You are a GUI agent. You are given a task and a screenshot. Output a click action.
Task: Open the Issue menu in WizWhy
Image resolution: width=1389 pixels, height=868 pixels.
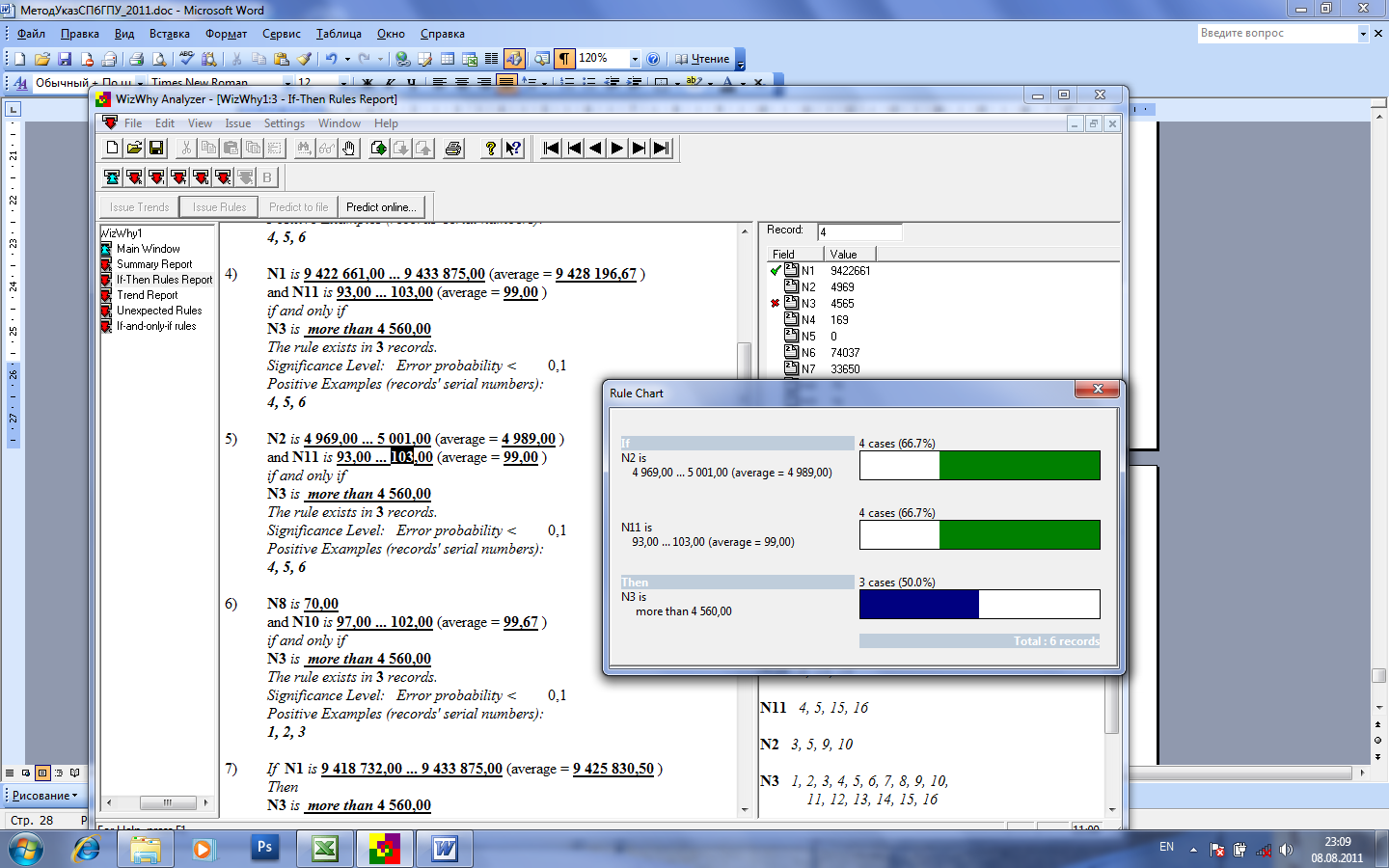coord(237,123)
